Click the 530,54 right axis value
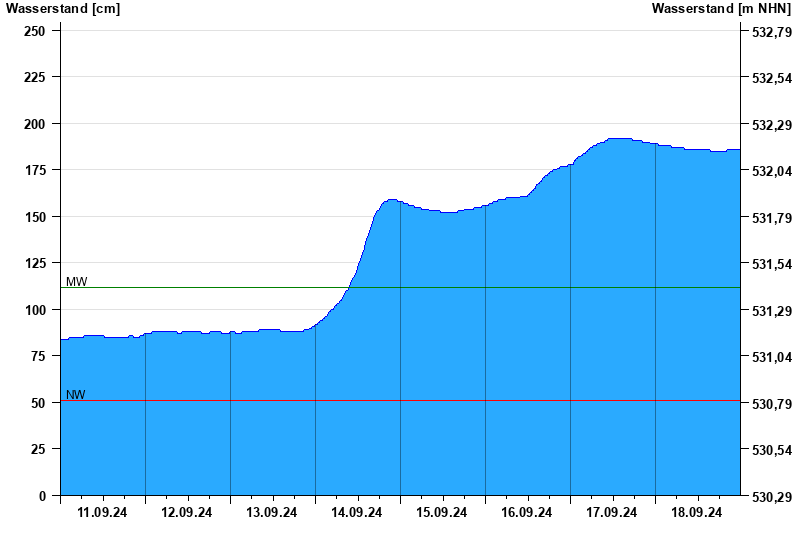 pyautogui.click(x=772, y=450)
